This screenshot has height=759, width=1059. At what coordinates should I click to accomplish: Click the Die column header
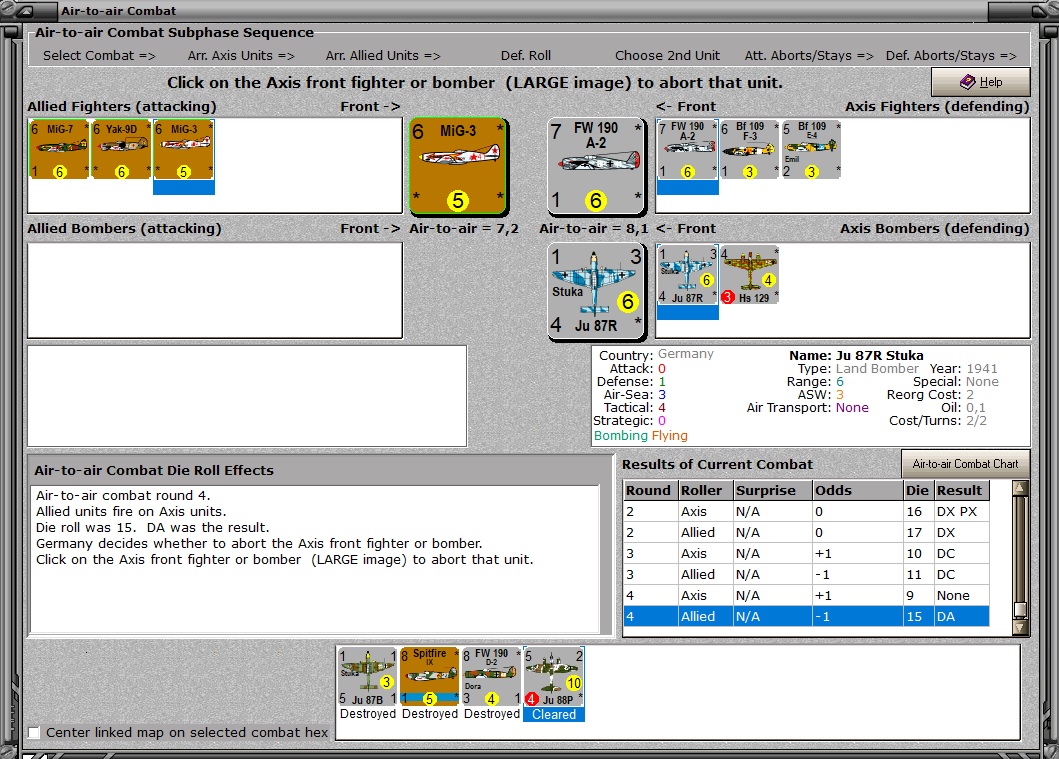click(918, 490)
